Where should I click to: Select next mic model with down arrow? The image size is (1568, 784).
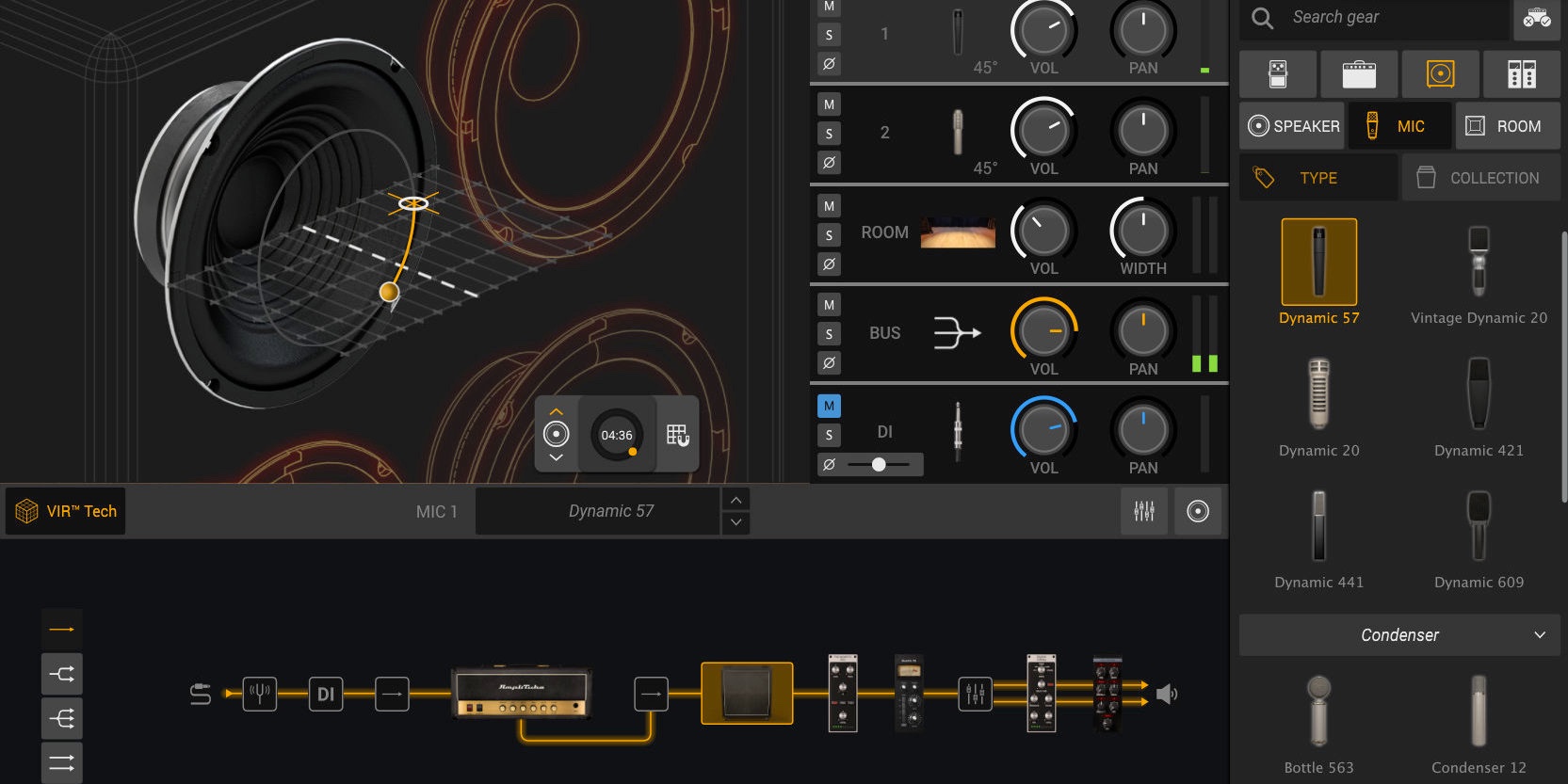(736, 522)
